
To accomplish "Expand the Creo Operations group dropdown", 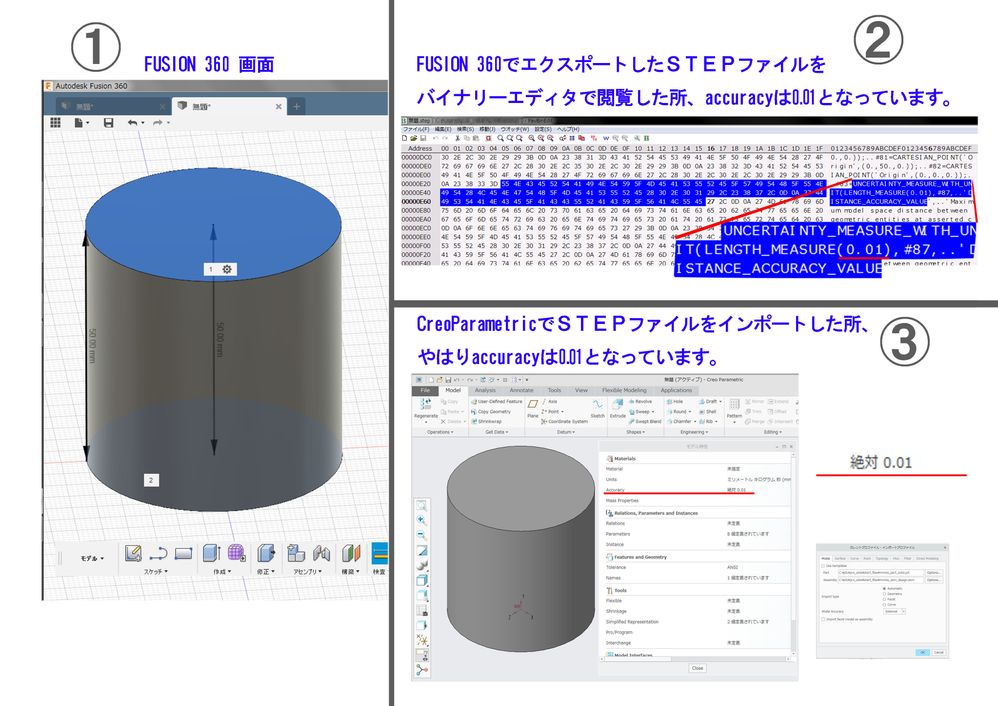I will point(440,432).
